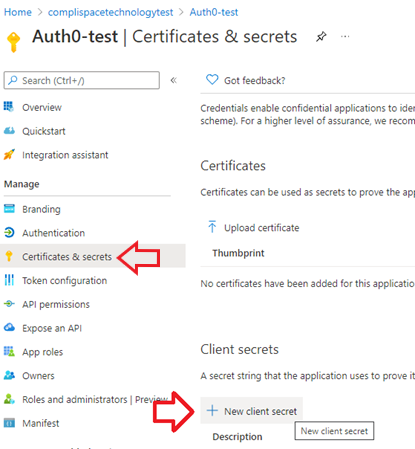
Task: Click the Overview grid icon in sidebar
Action: [x=9, y=107]
